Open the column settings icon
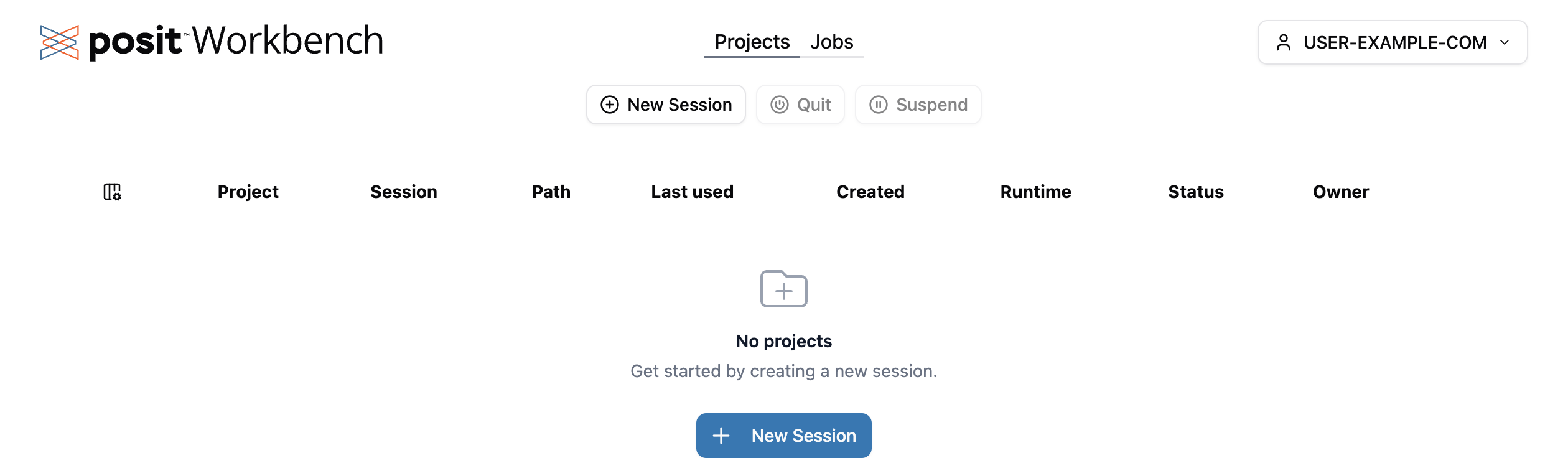Screen dimensions: 1568x458 point(112,192)
